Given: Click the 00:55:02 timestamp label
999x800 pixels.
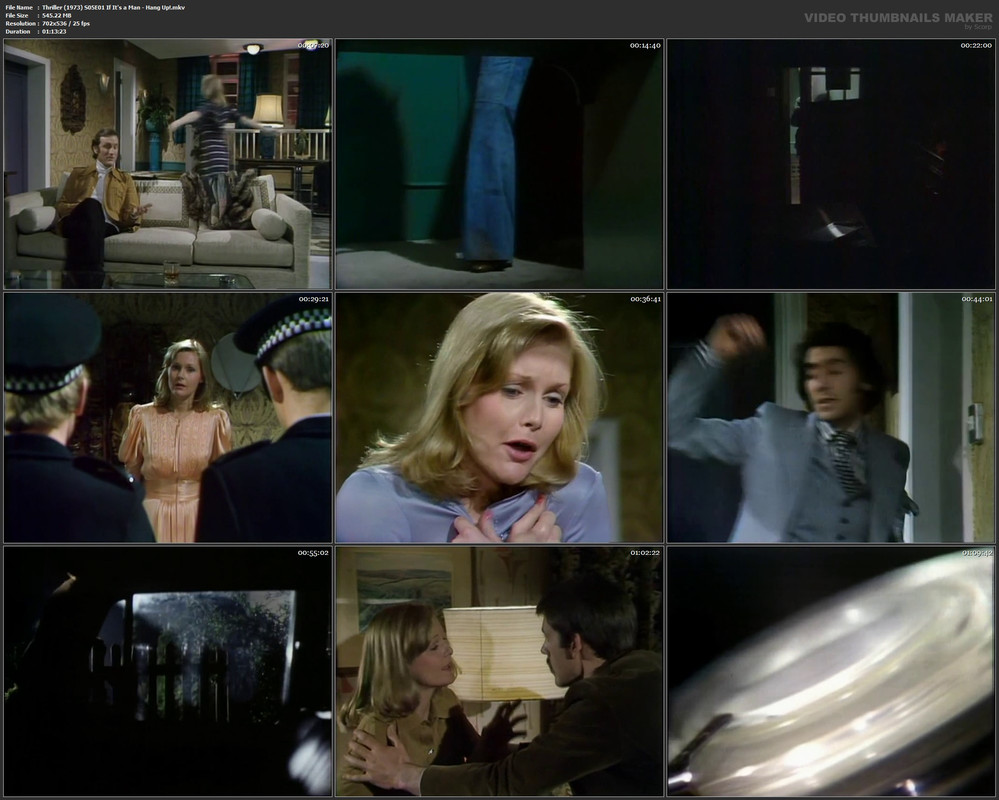Looking at the screenshot, I should point(313,552).
